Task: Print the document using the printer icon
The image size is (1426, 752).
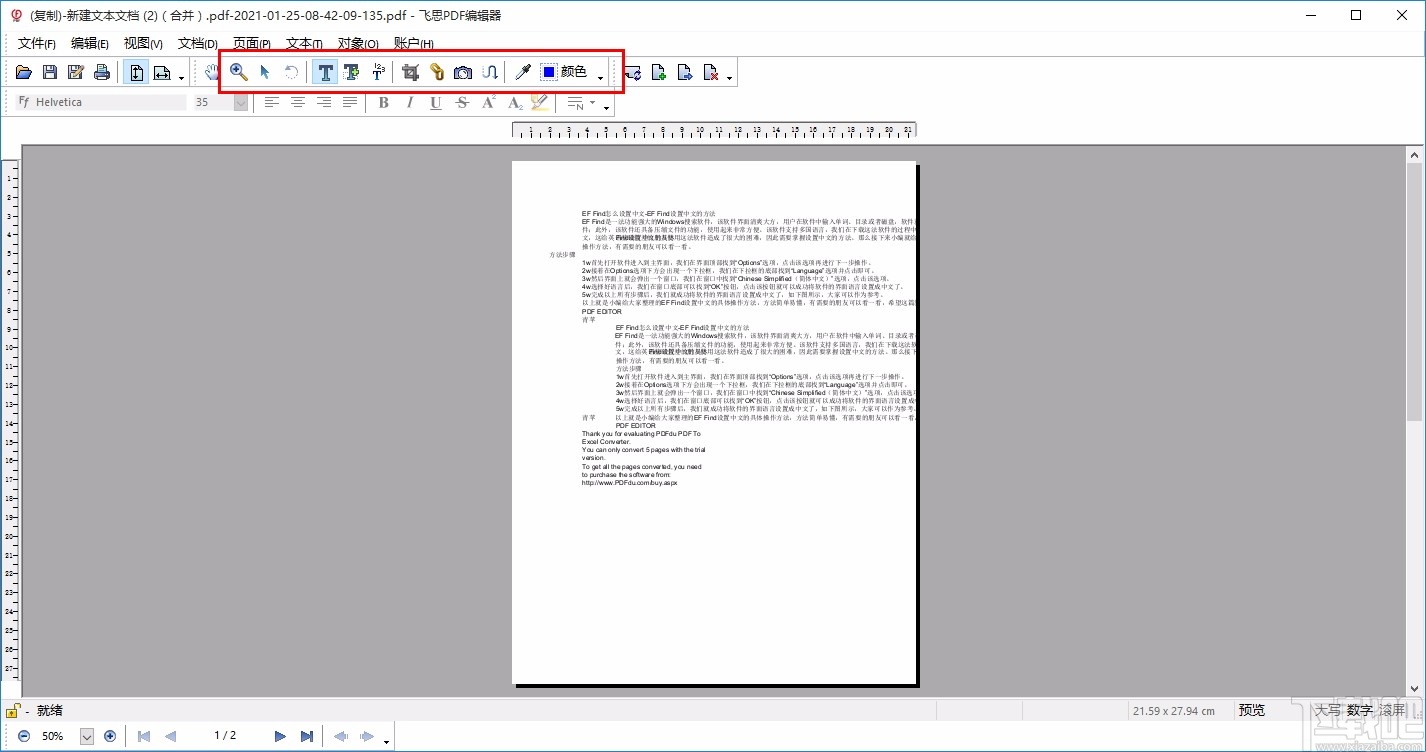Action: (102, 72)
